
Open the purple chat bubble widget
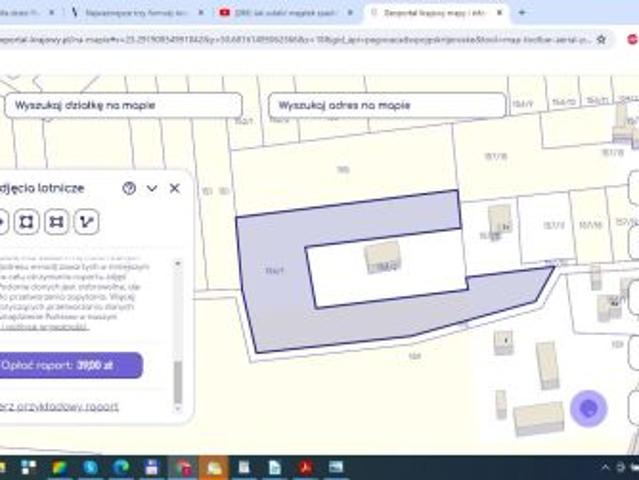pos(588,409)
